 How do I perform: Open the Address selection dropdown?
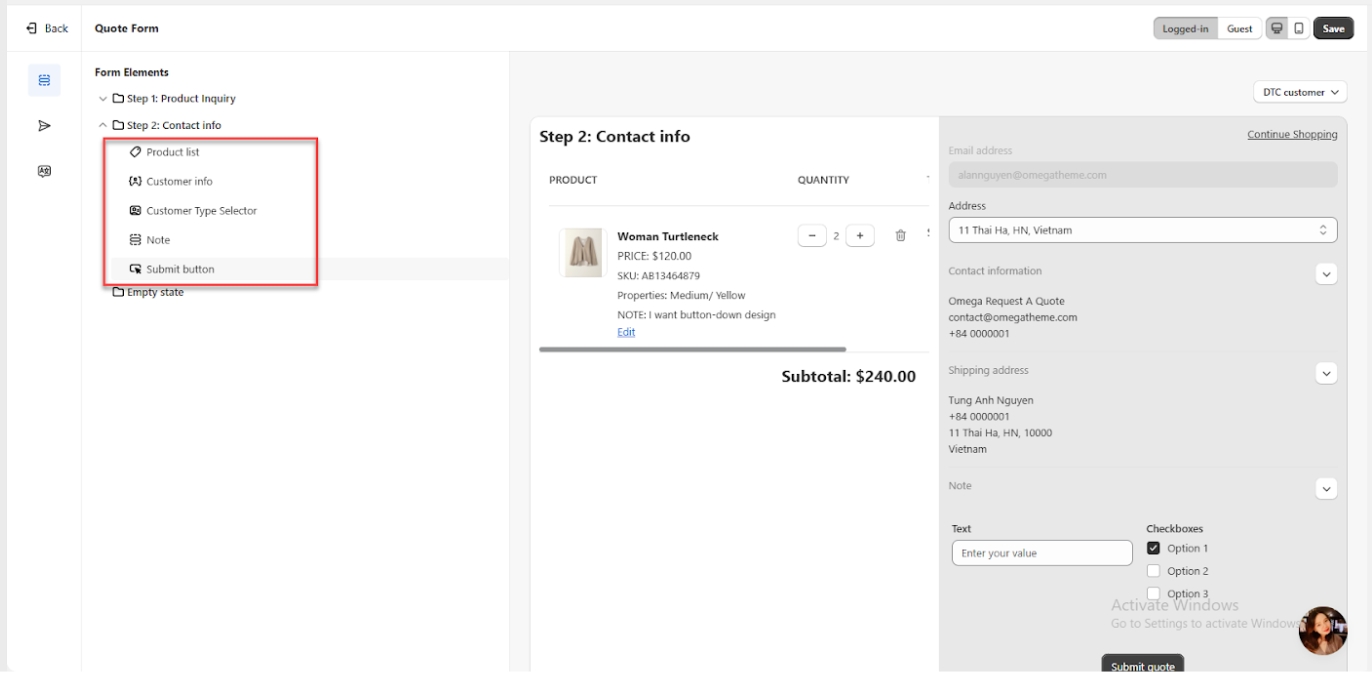coord(1142,230)
